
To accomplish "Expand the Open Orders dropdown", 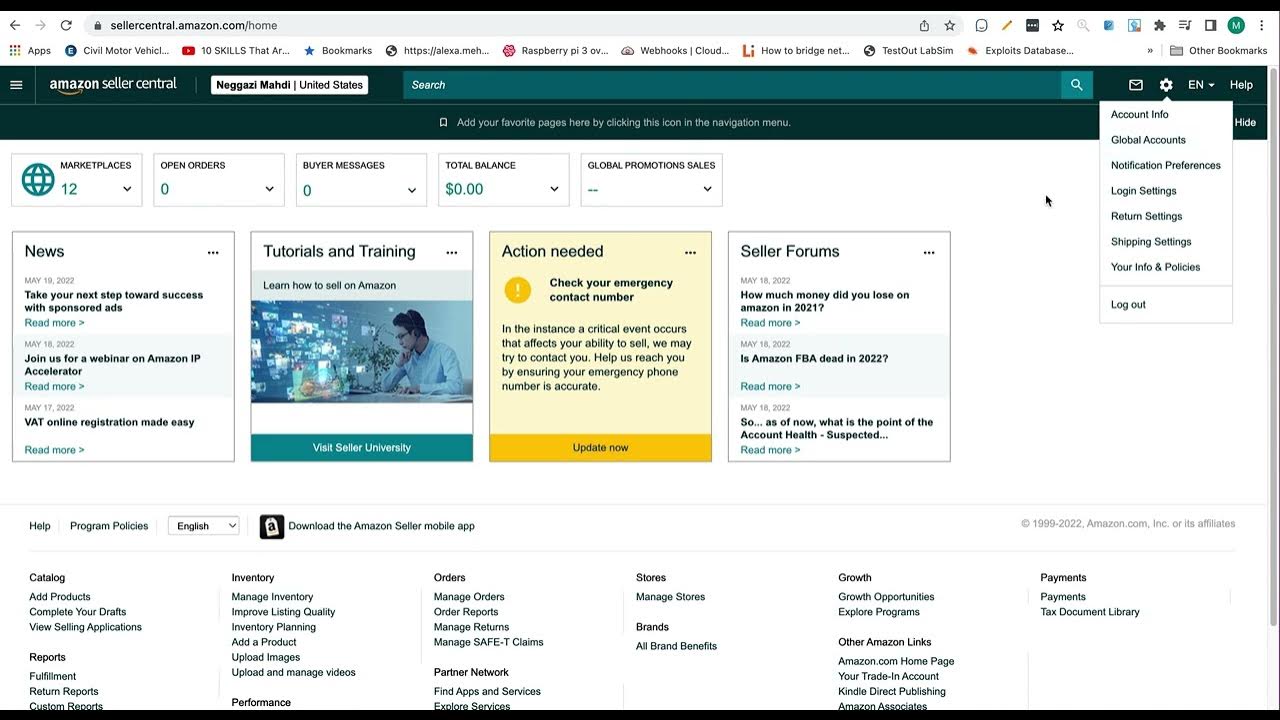I will (x=269, y=189).
